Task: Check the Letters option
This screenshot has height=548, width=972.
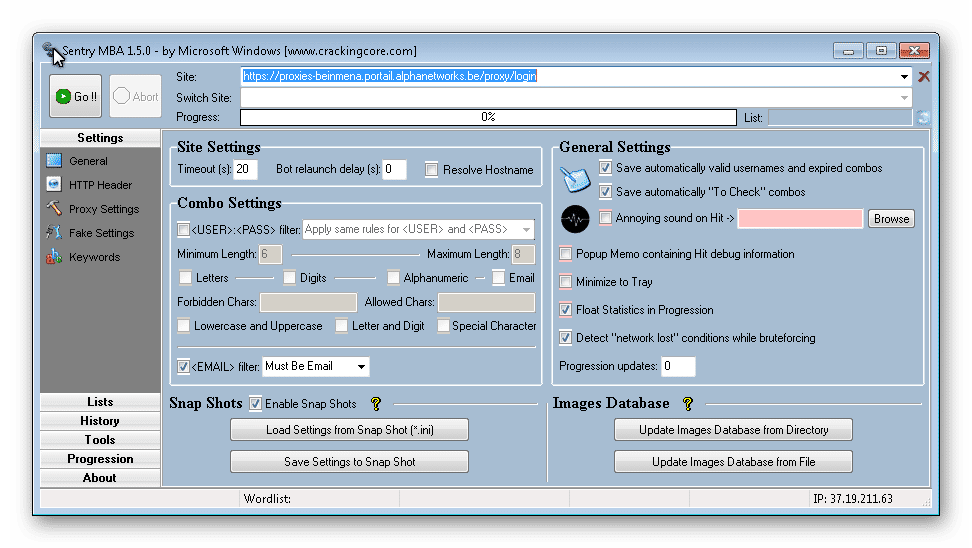Action: (x=185, y=278)
